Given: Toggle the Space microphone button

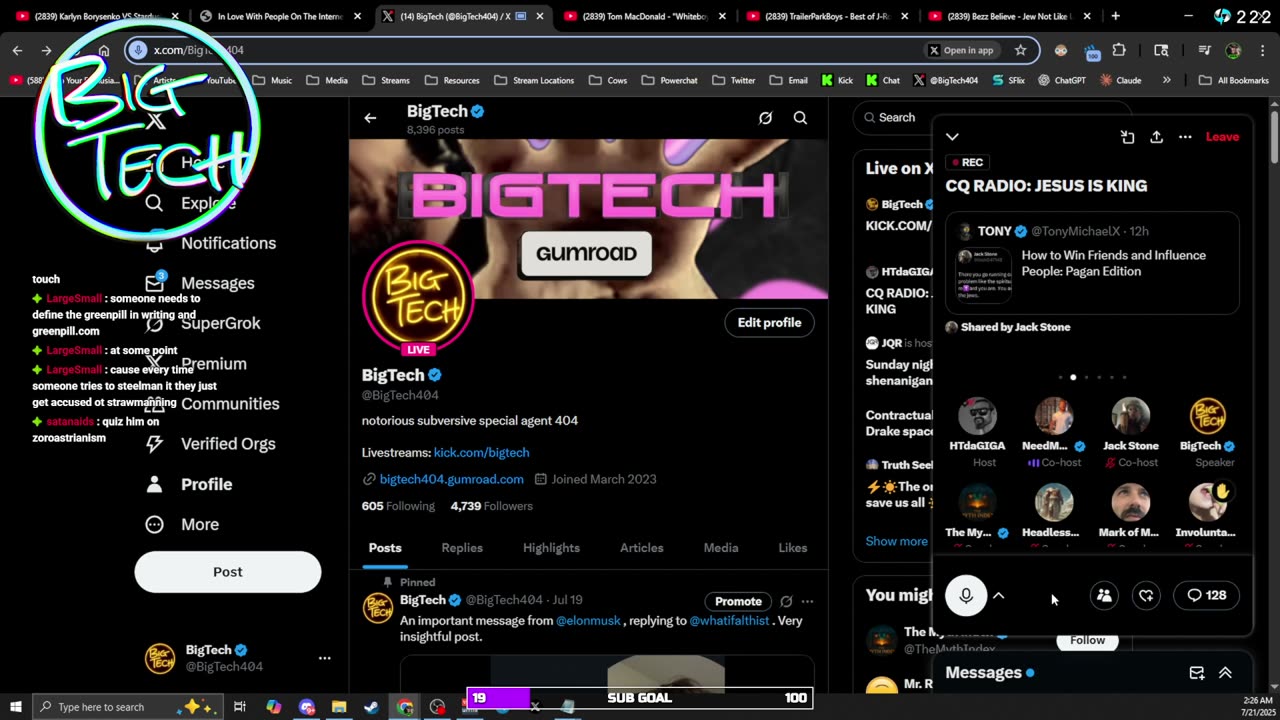Looking at the screenshot, I should (x=966, y=595).
